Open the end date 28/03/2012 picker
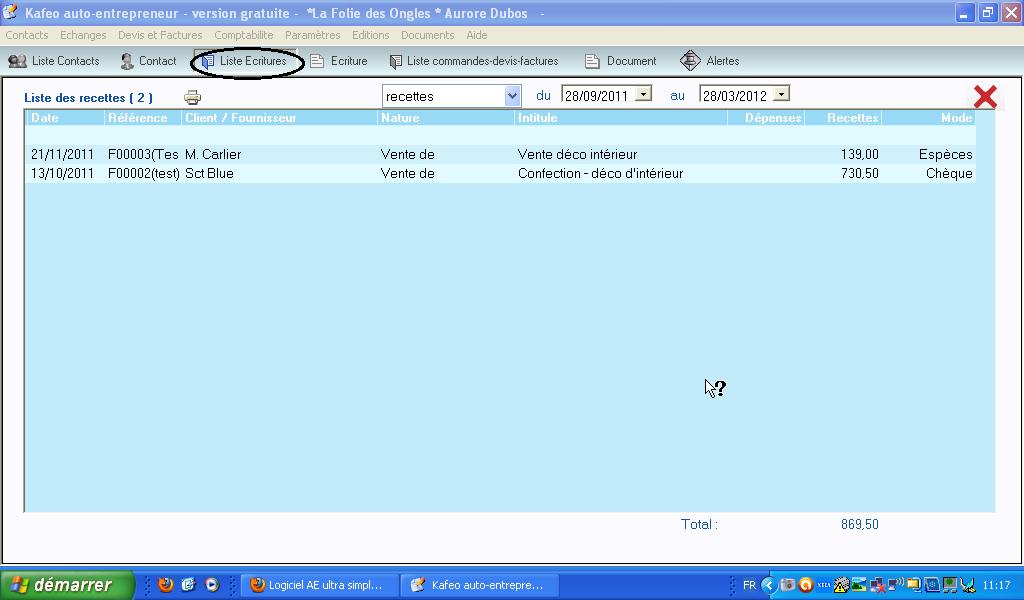The image size is (1024, 600). 782,94
